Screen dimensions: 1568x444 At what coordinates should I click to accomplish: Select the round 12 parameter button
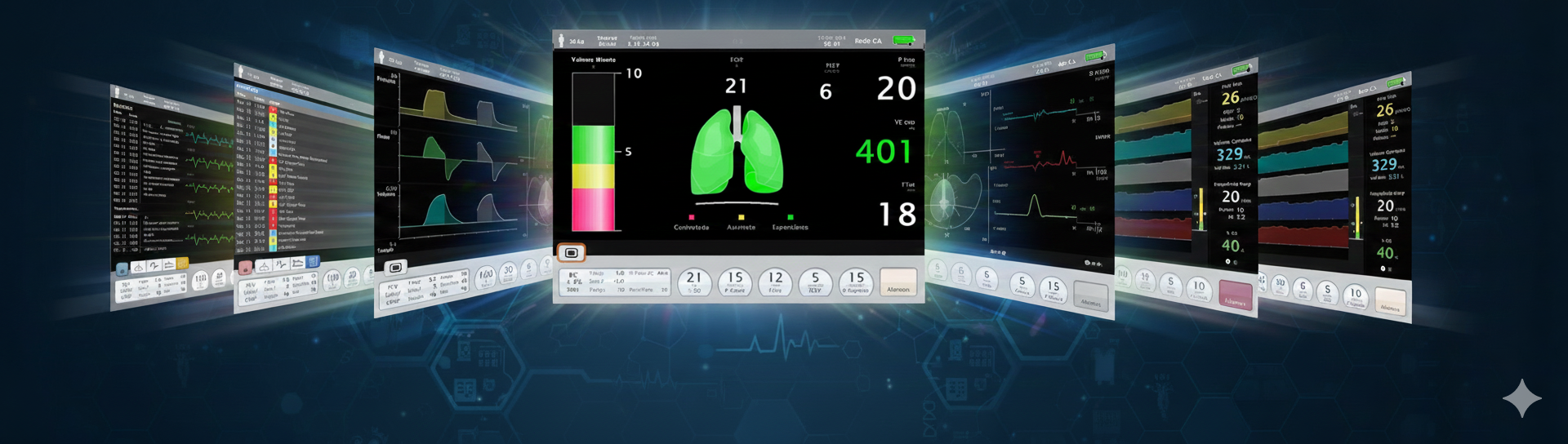[x=775, y=282]
